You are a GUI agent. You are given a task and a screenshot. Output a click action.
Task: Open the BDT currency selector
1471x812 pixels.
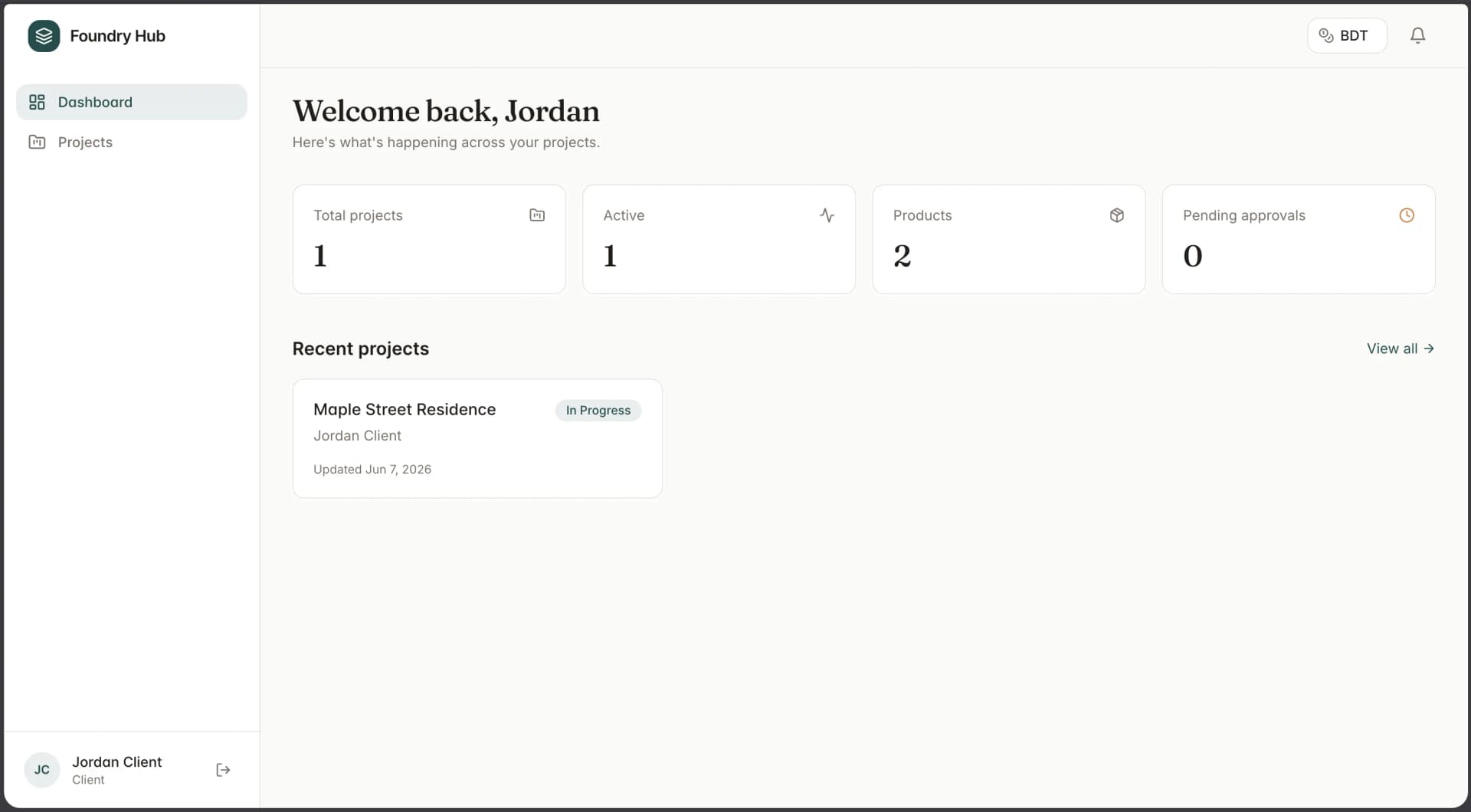1347,35
